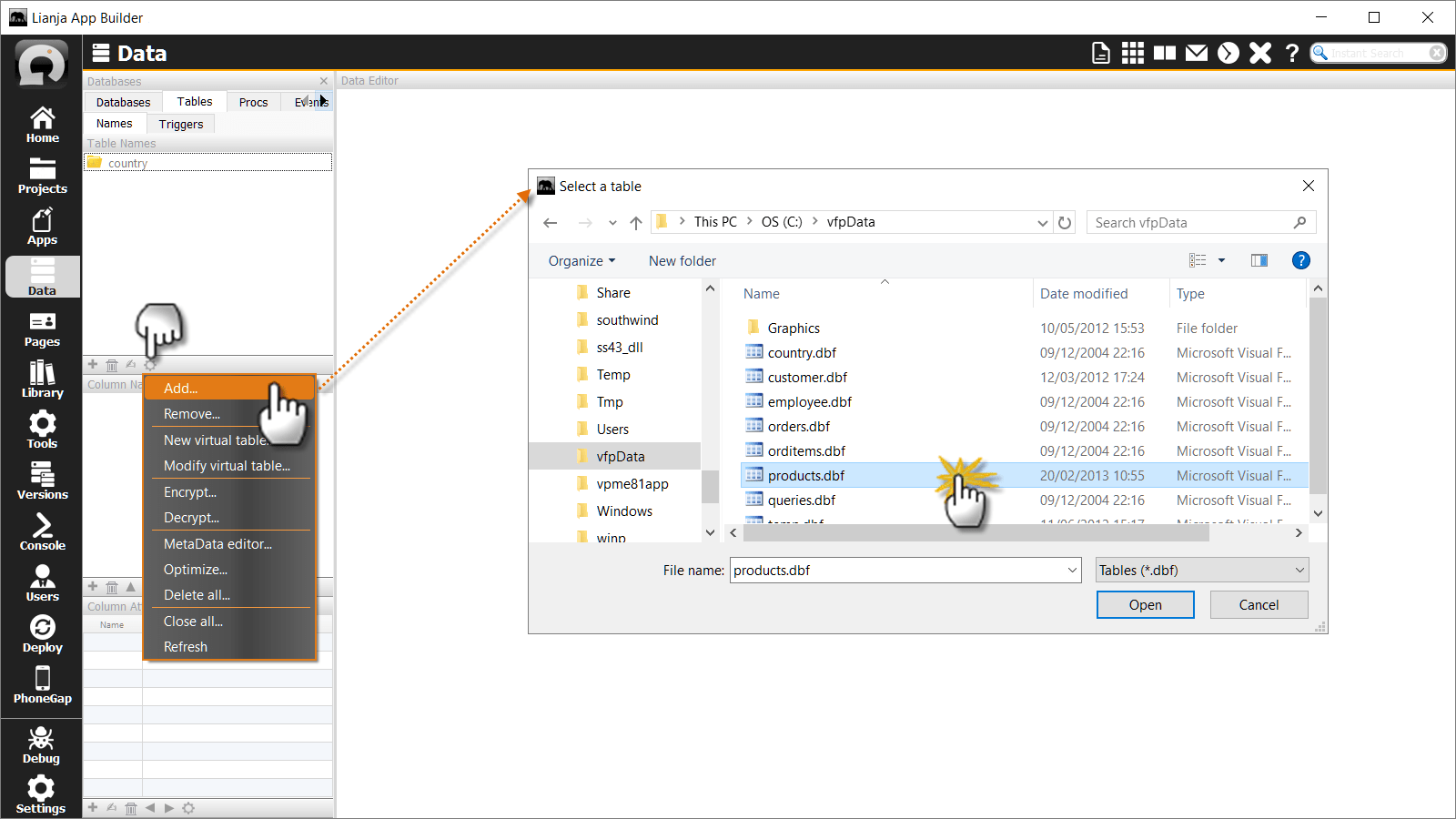1456x819 pixels.
Task: Click the add (+) icon below Table Names
Action: point(93,364)
